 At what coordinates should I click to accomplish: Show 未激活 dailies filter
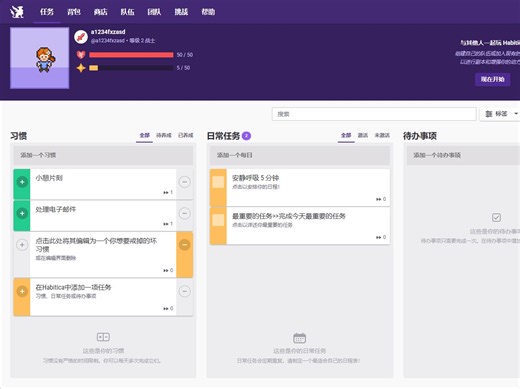point(382,135)
